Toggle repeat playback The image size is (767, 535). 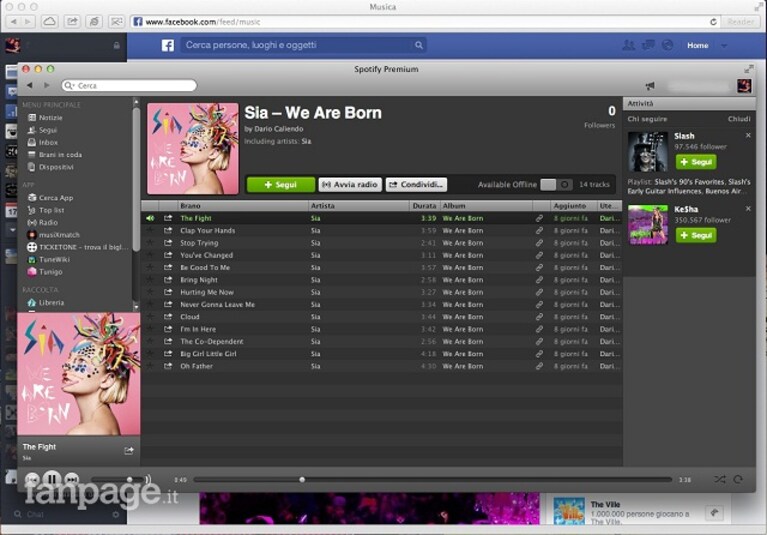click(738, 479)
